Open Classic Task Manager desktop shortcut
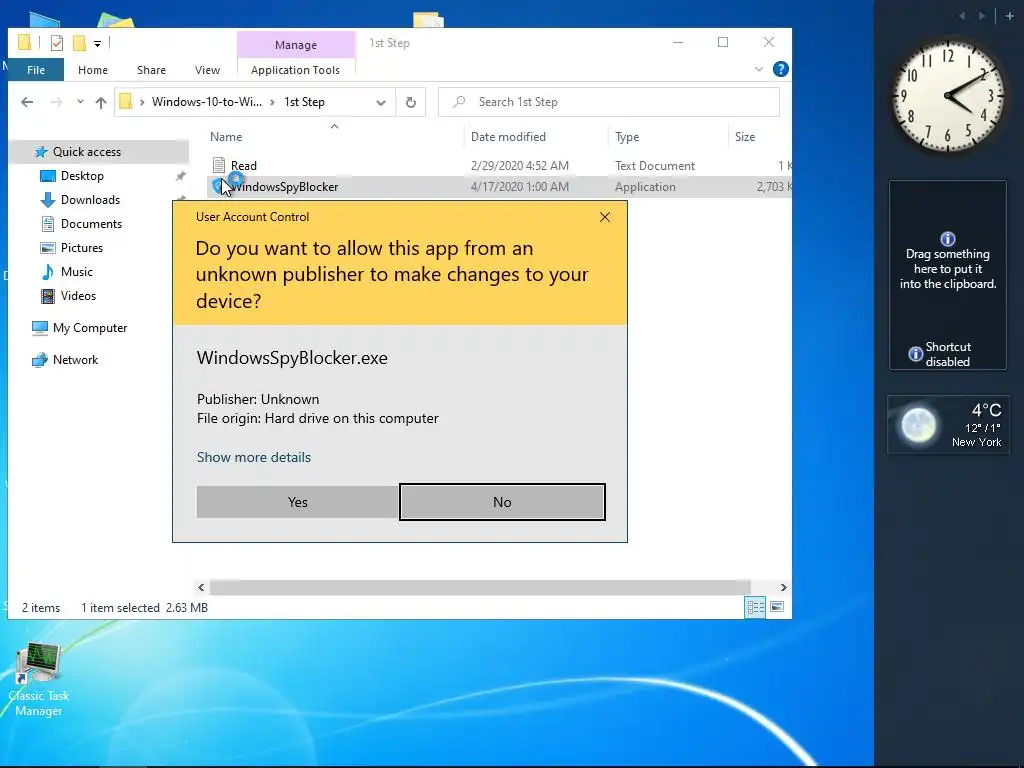1024x768 pixels. 39,679
